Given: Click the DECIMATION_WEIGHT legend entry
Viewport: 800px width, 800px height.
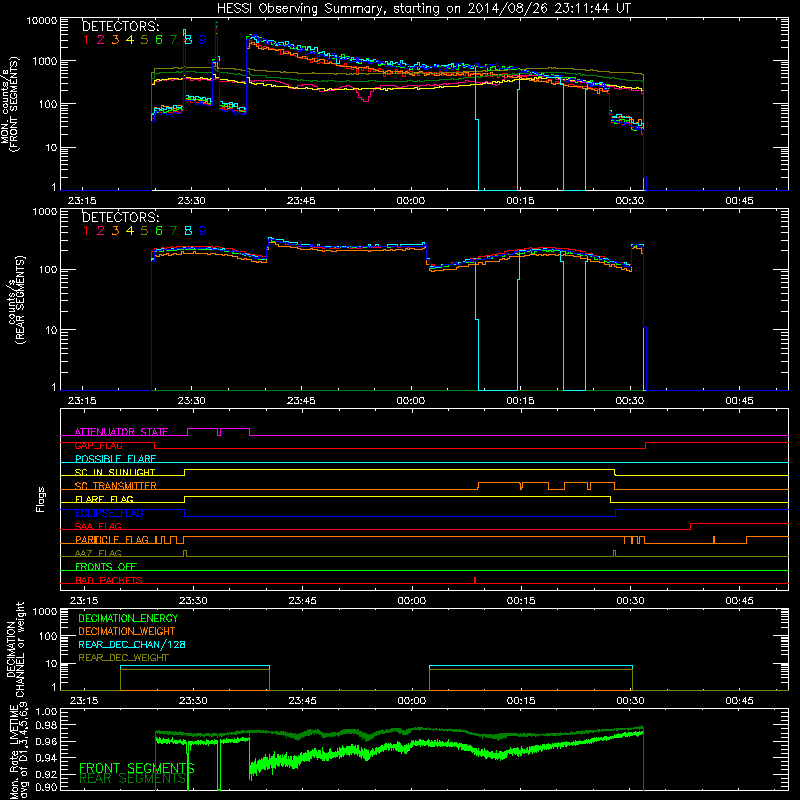Looking at the screenshot, I should (x=127, y=631).
